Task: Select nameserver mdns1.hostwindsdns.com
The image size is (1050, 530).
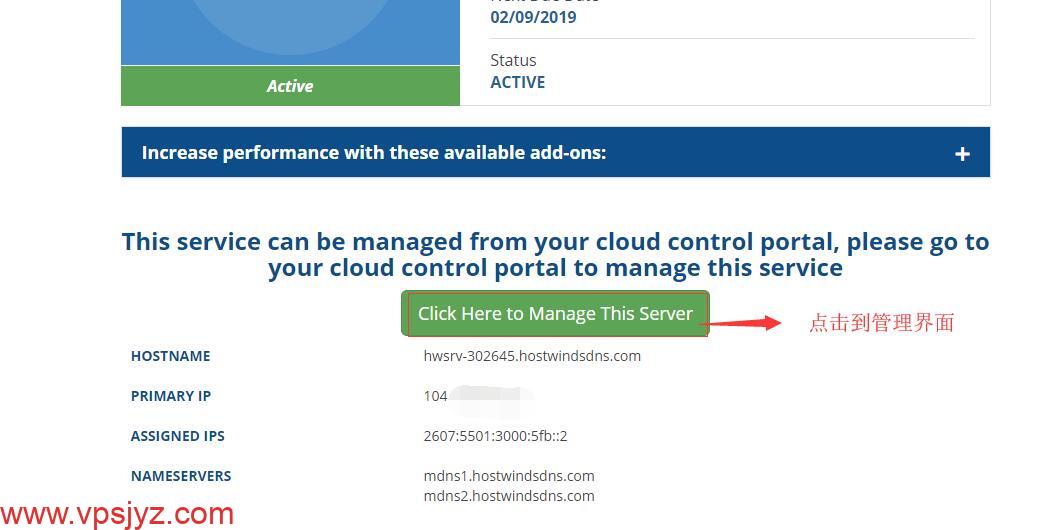Action: (x=509, y=476)
